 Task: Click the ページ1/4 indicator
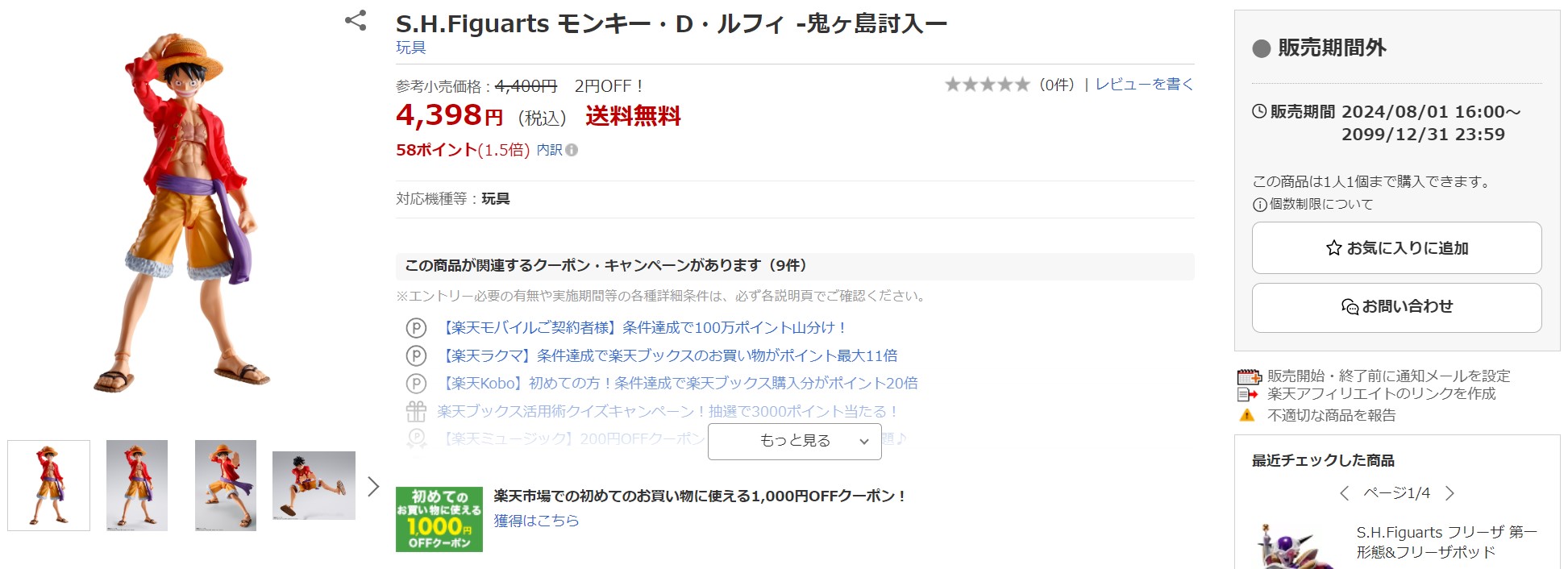(1396, 493)
